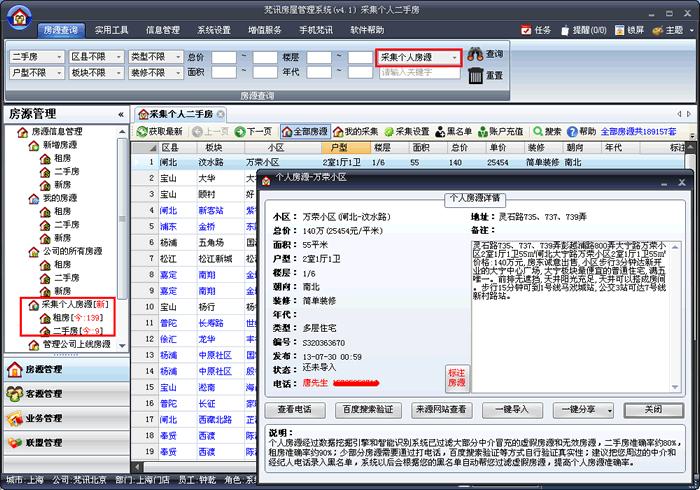
Task: Click the 百度搜索验证 button
Action: pos(368,410)
